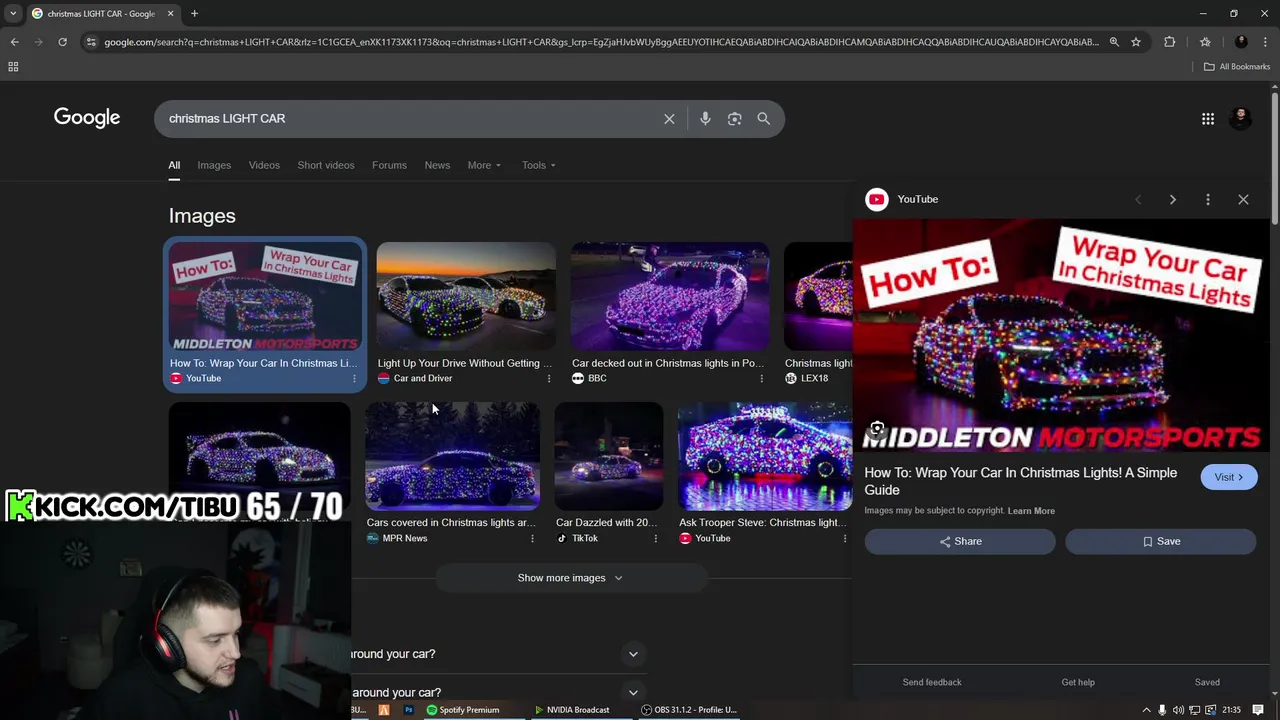Open preview panel three-dot options
Viewport: 1280px width, 720px height.
1208,200
